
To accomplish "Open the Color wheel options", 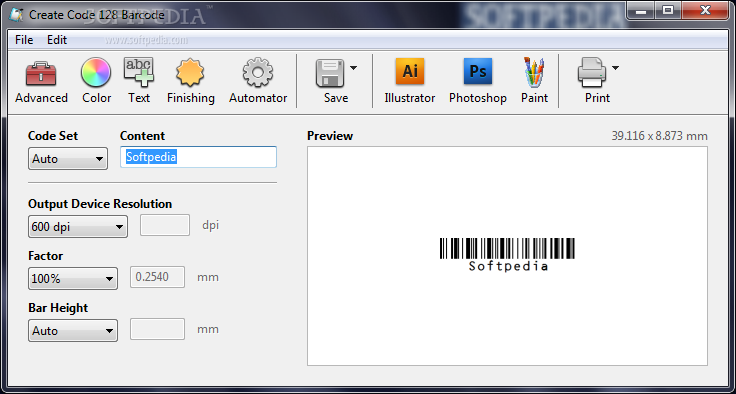I will pyautogui.click(x=96, y=81).
